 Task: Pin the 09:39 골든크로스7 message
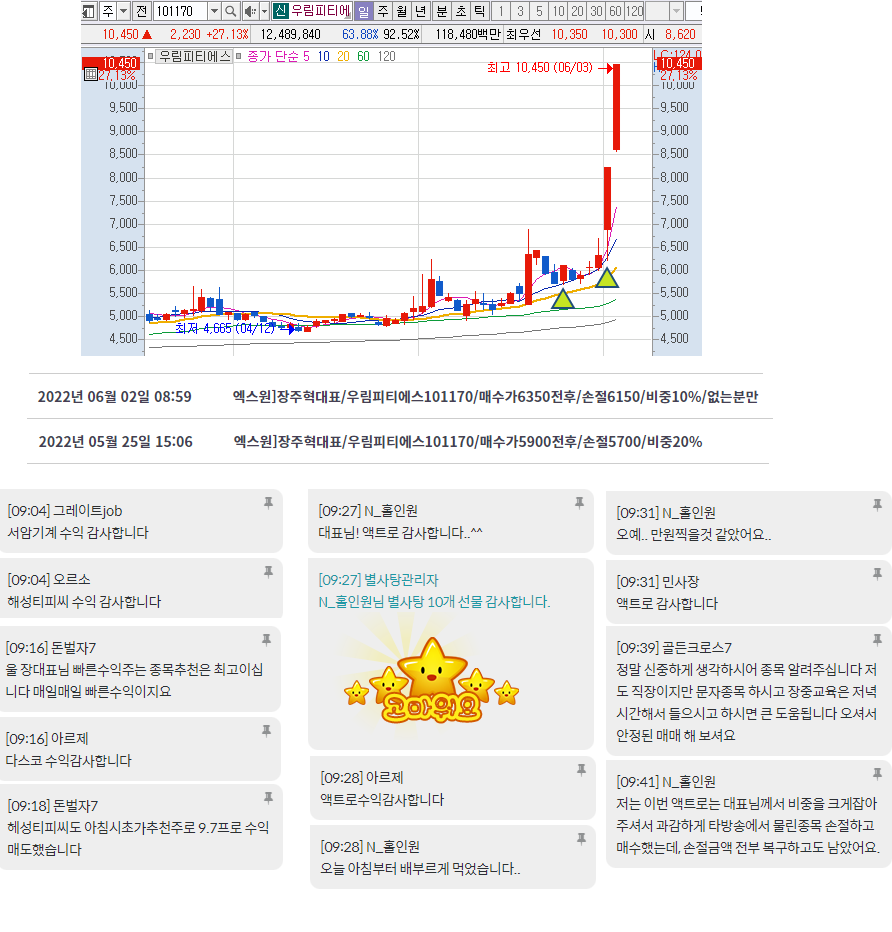click(877, 640)
